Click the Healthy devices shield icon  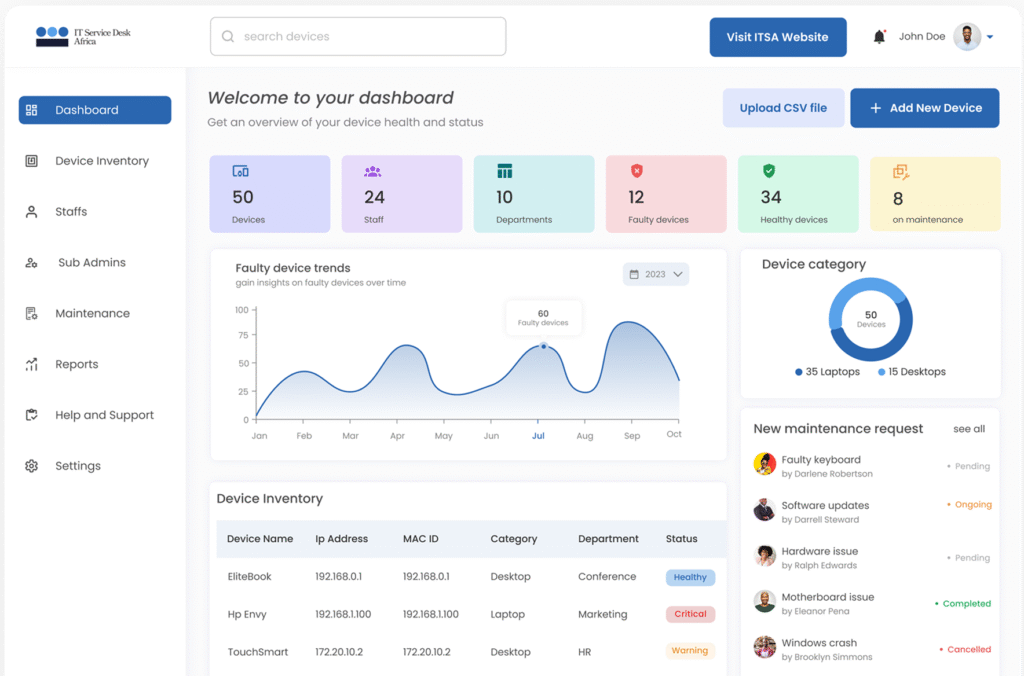point(769,171)
